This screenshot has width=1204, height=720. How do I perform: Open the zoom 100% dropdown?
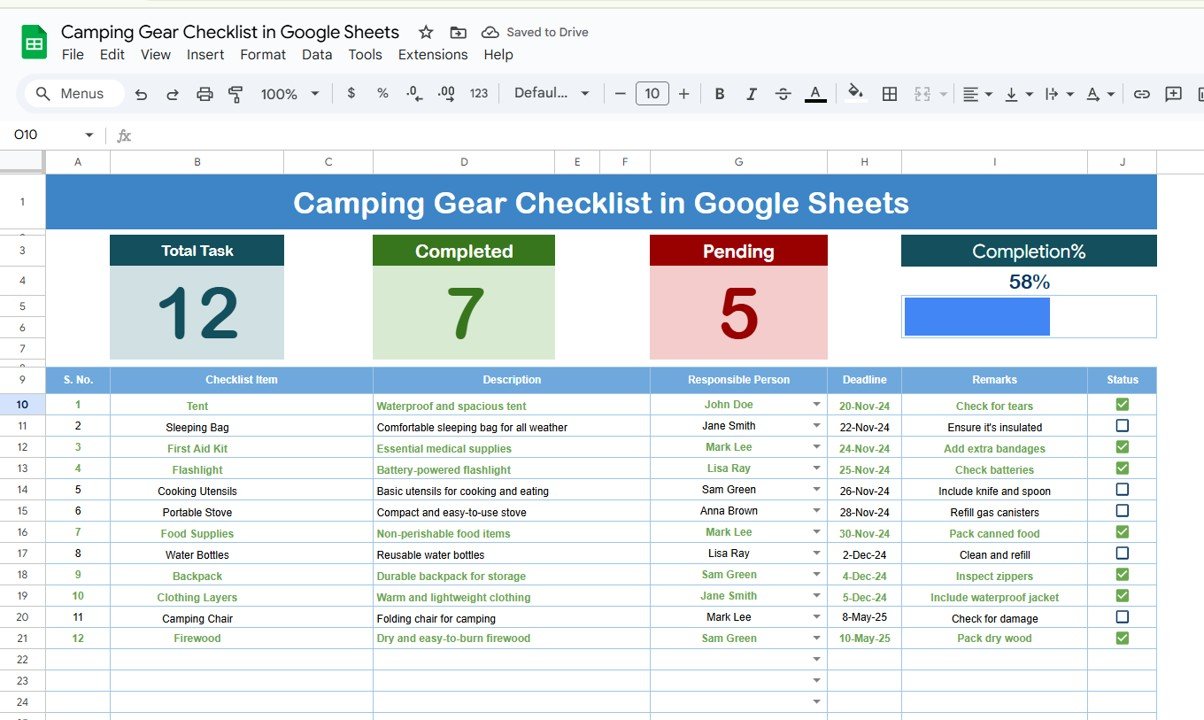click(x=290, y=94)
